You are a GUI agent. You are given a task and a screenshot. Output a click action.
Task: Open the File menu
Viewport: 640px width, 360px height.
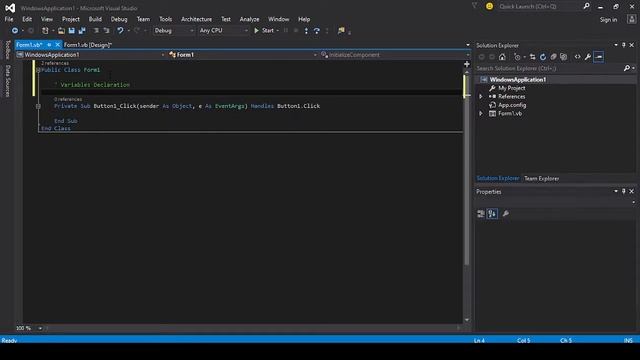(9, 19)
